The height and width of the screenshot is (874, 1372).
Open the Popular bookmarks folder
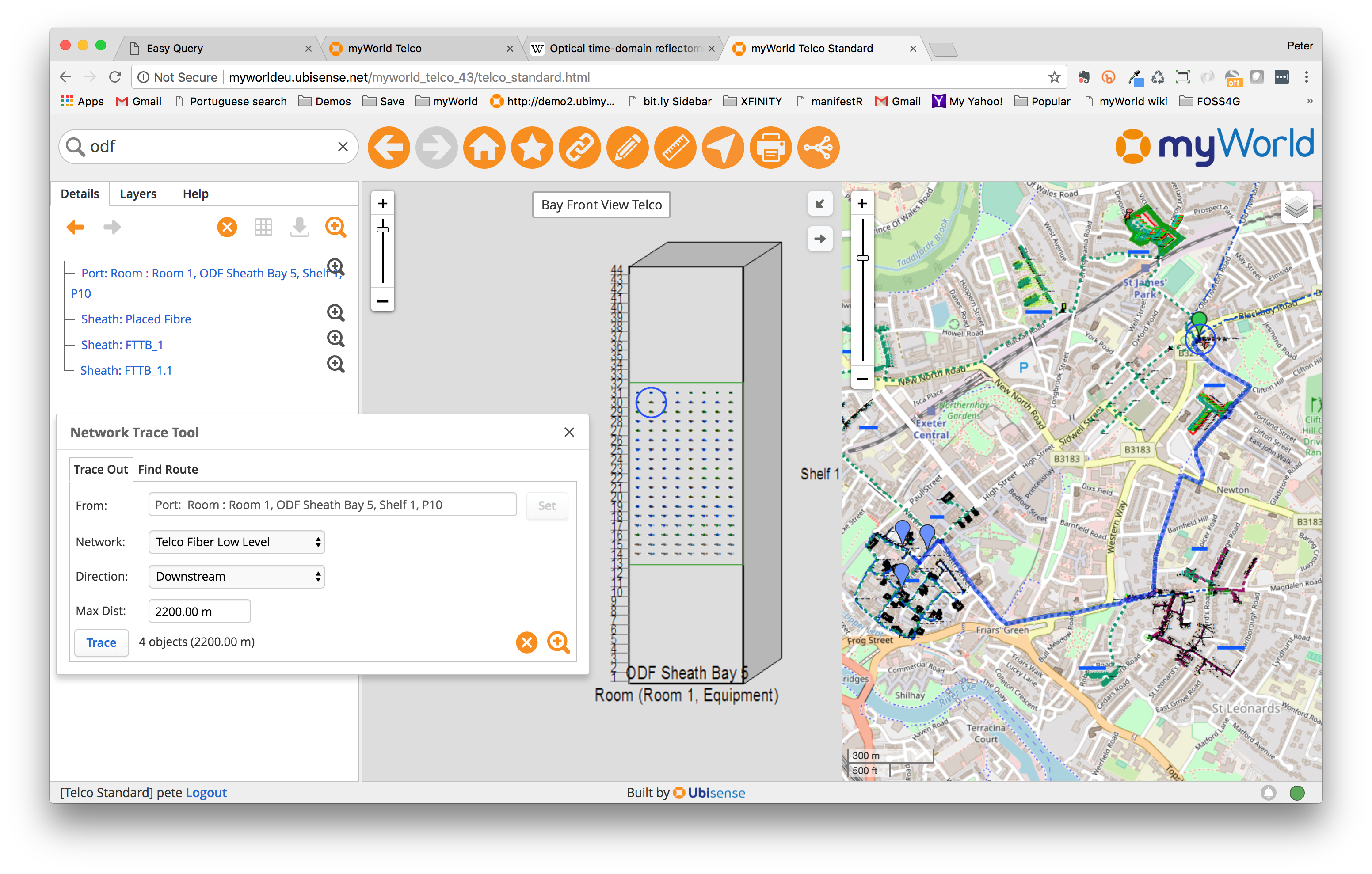(1043, 102)
